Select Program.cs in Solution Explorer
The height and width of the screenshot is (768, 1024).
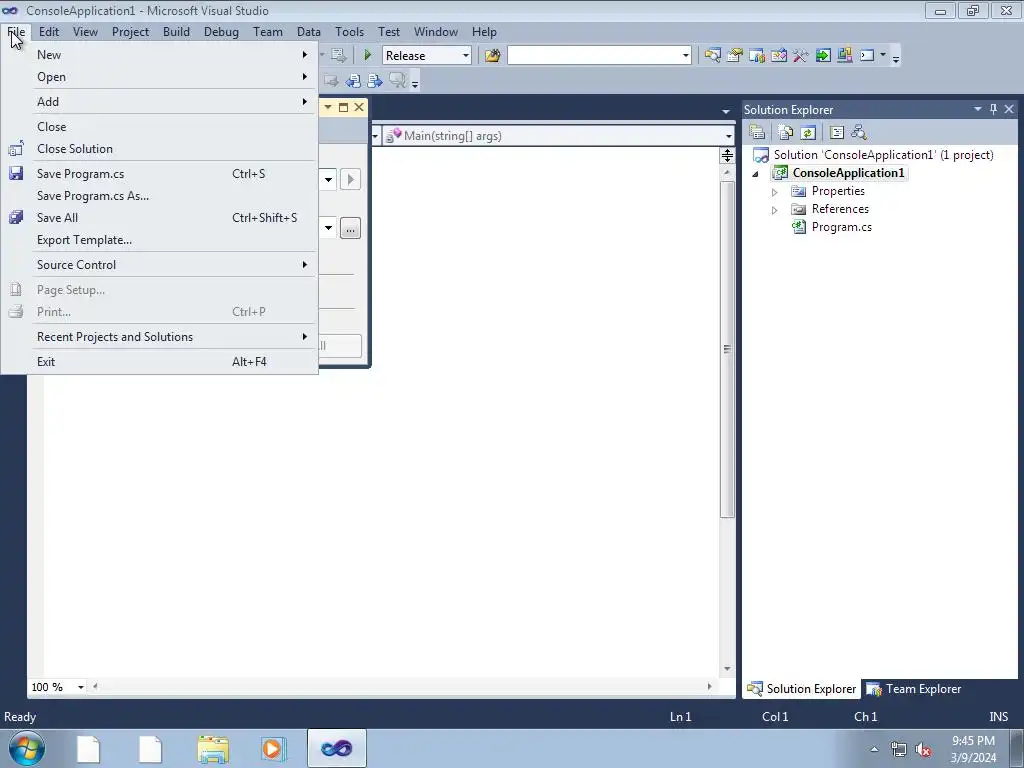pyautogui.click(x=841, y=227)
